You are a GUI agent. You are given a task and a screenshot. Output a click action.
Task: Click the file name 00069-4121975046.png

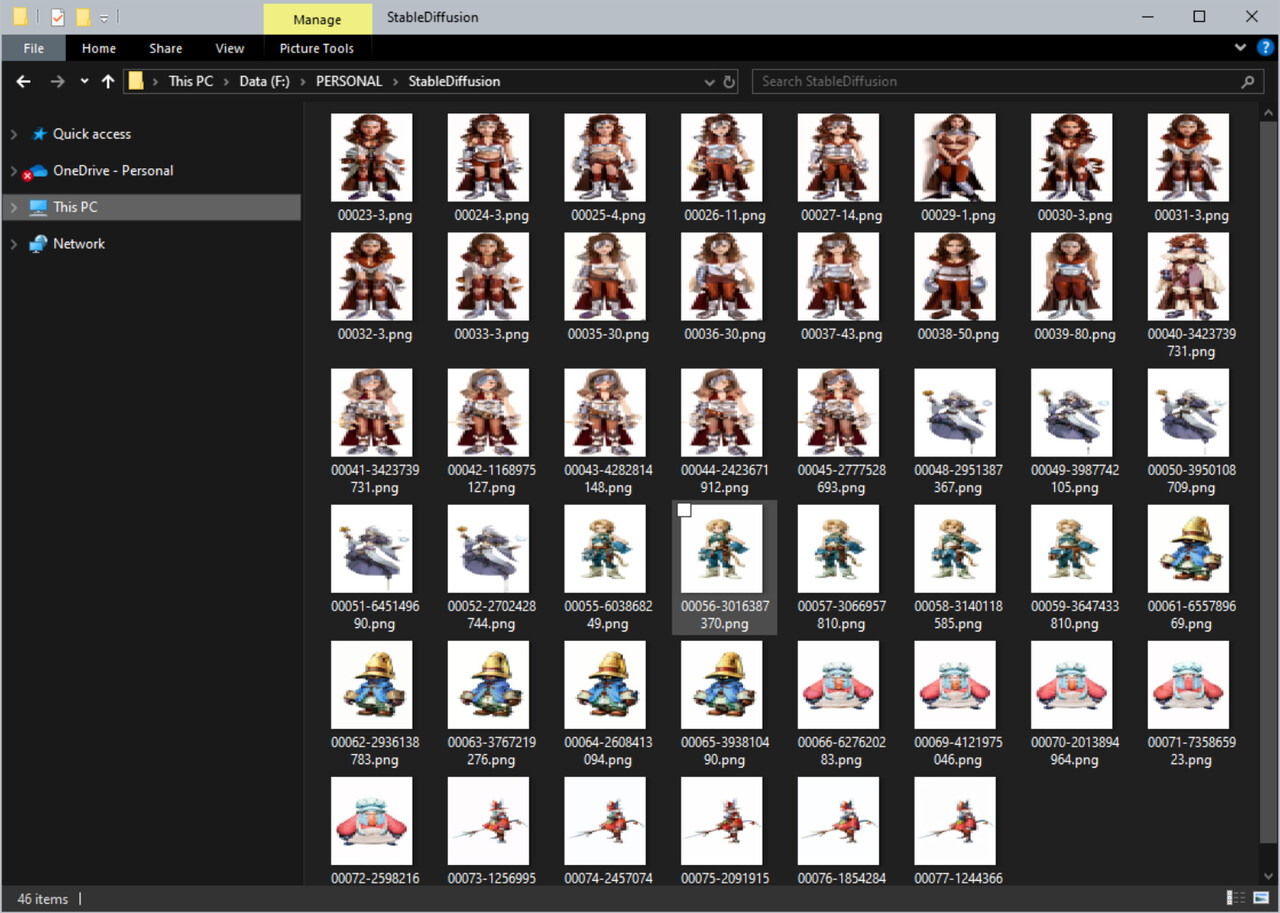(958, 751)
